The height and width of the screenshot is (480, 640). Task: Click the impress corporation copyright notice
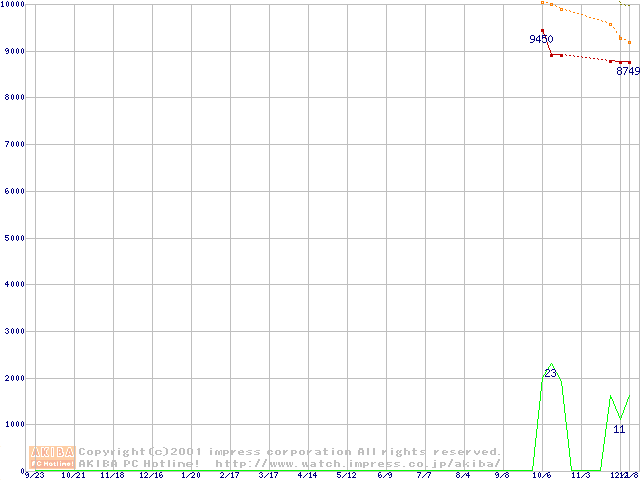pyautogui.click(x=290, y=451)
